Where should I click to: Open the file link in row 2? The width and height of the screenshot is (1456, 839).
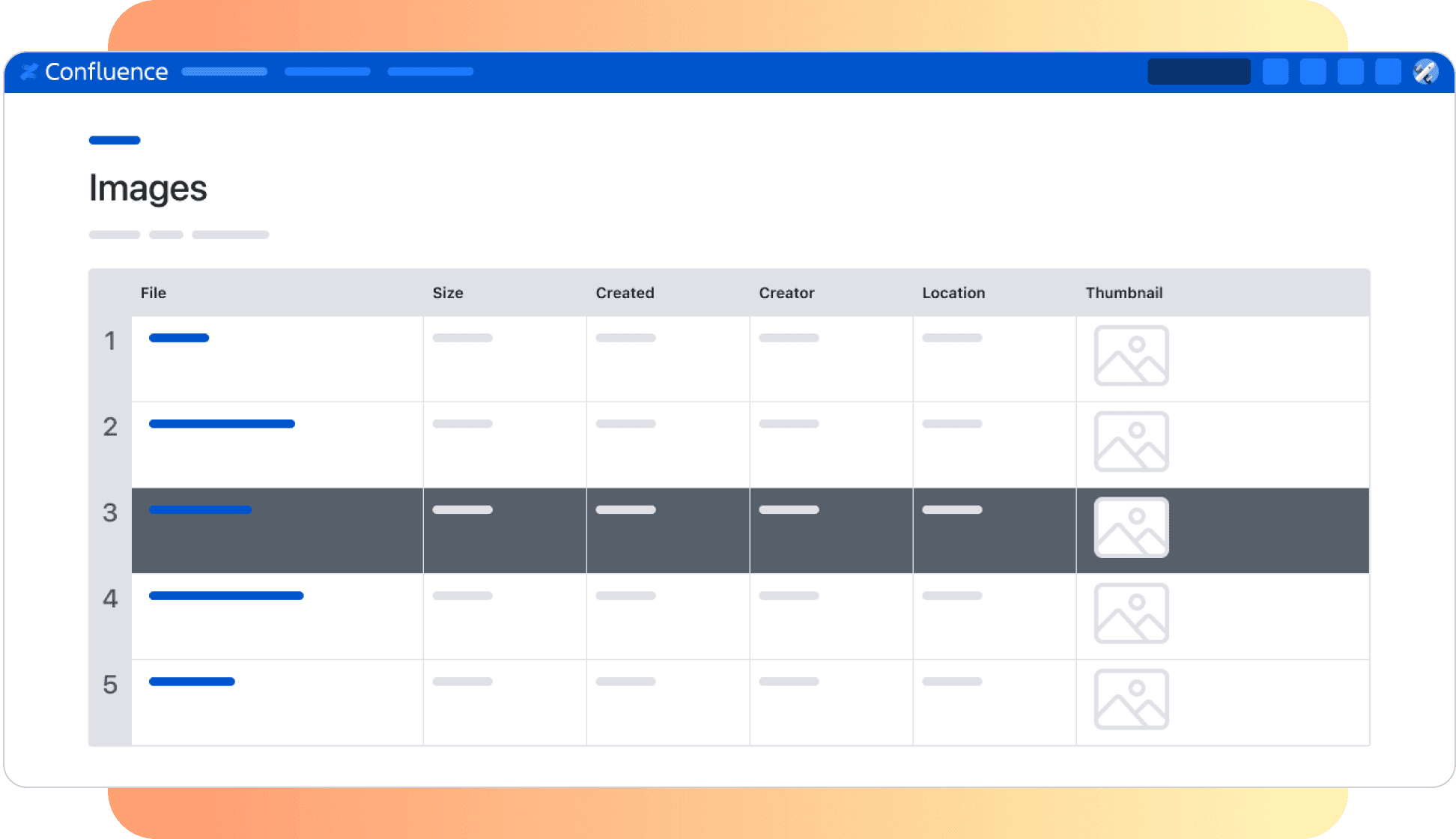(221, 423)
